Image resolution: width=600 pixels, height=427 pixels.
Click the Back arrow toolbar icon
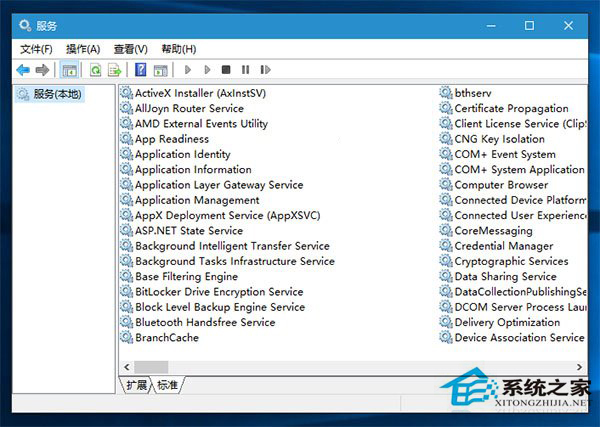23,70
